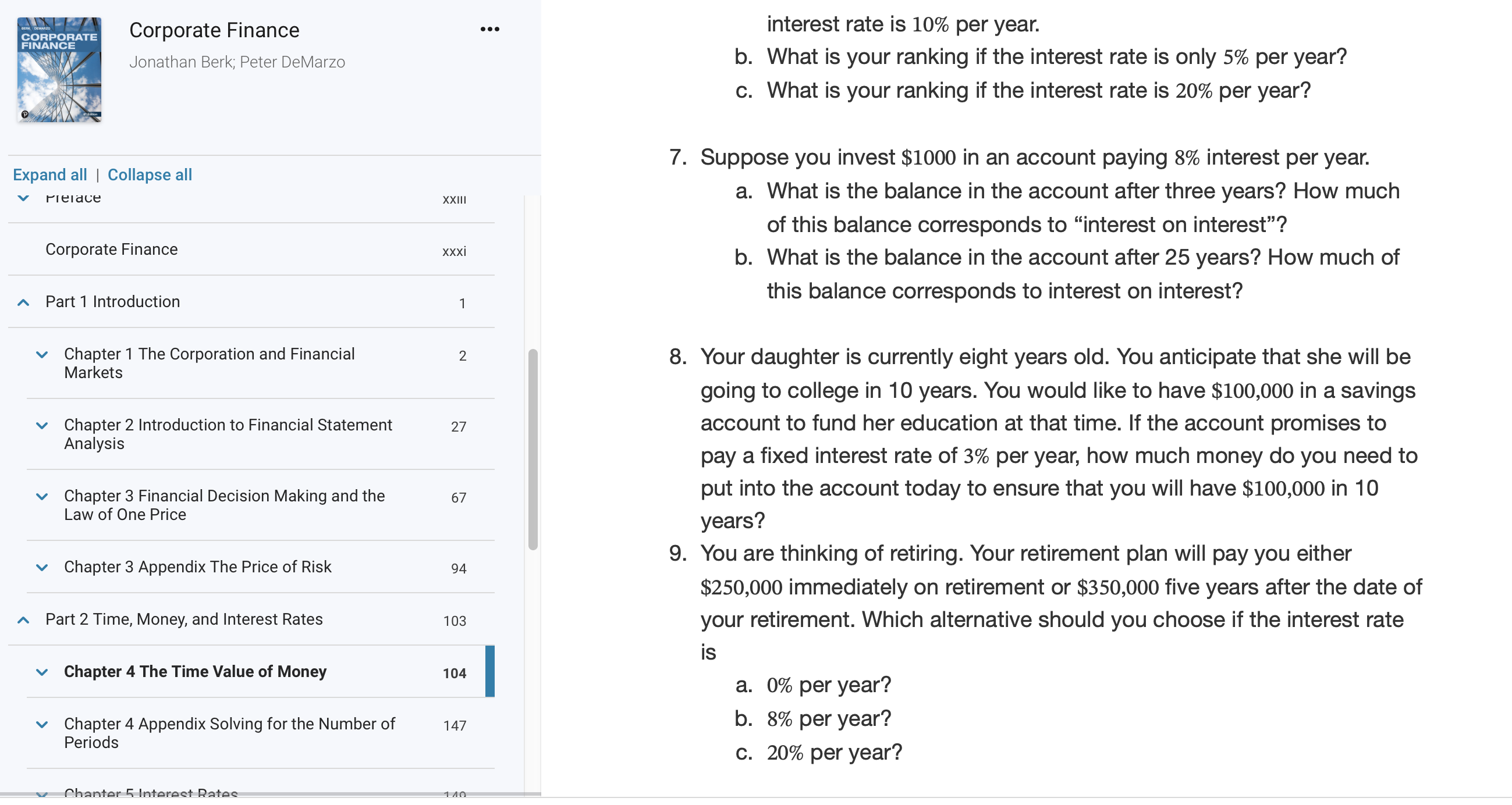Viewport: 1512px width, 805px height.
Task: Open Chapter 4 Appendix Solving for Number of Periods
Action: (229, 733)
